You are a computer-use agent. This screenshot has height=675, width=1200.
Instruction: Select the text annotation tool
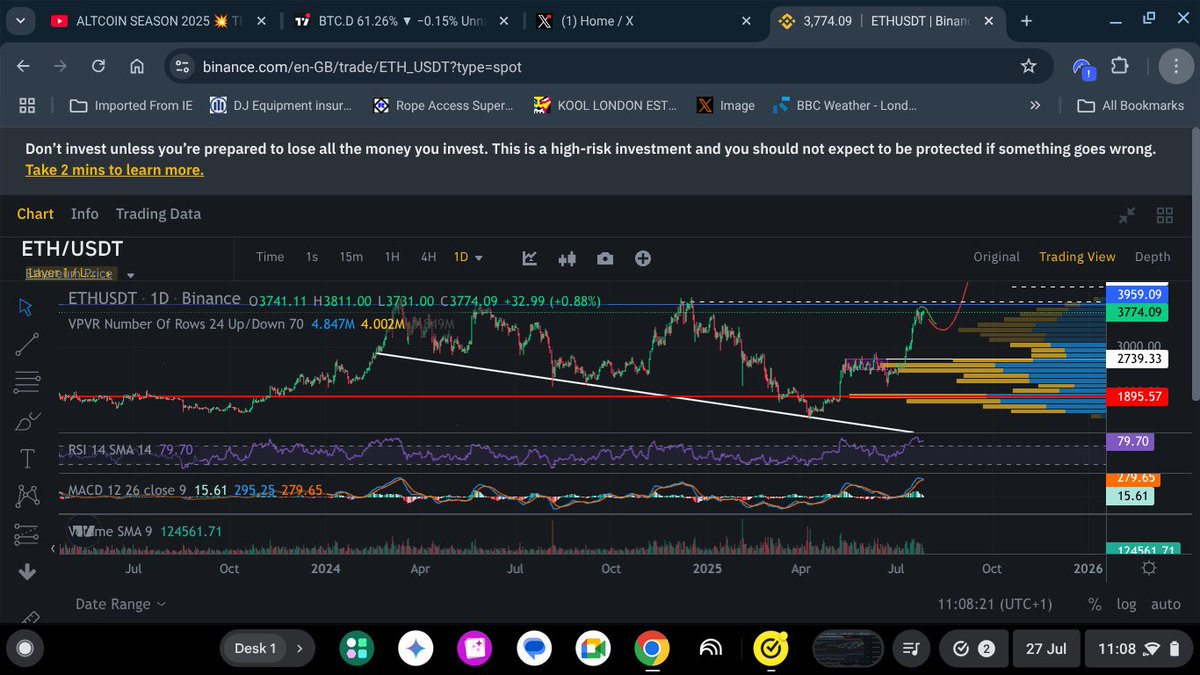27,458
